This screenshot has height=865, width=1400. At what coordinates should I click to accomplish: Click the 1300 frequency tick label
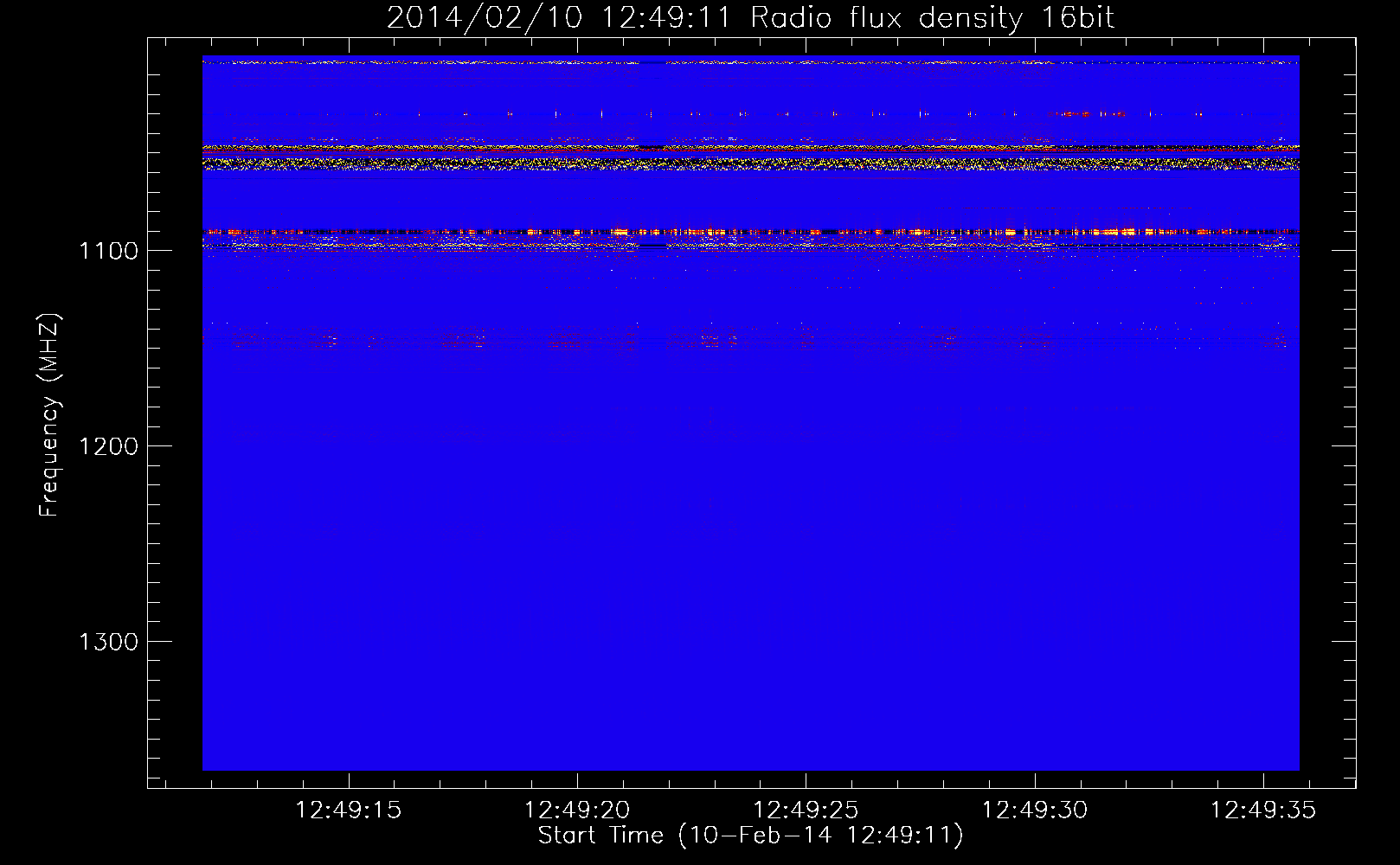108,642
